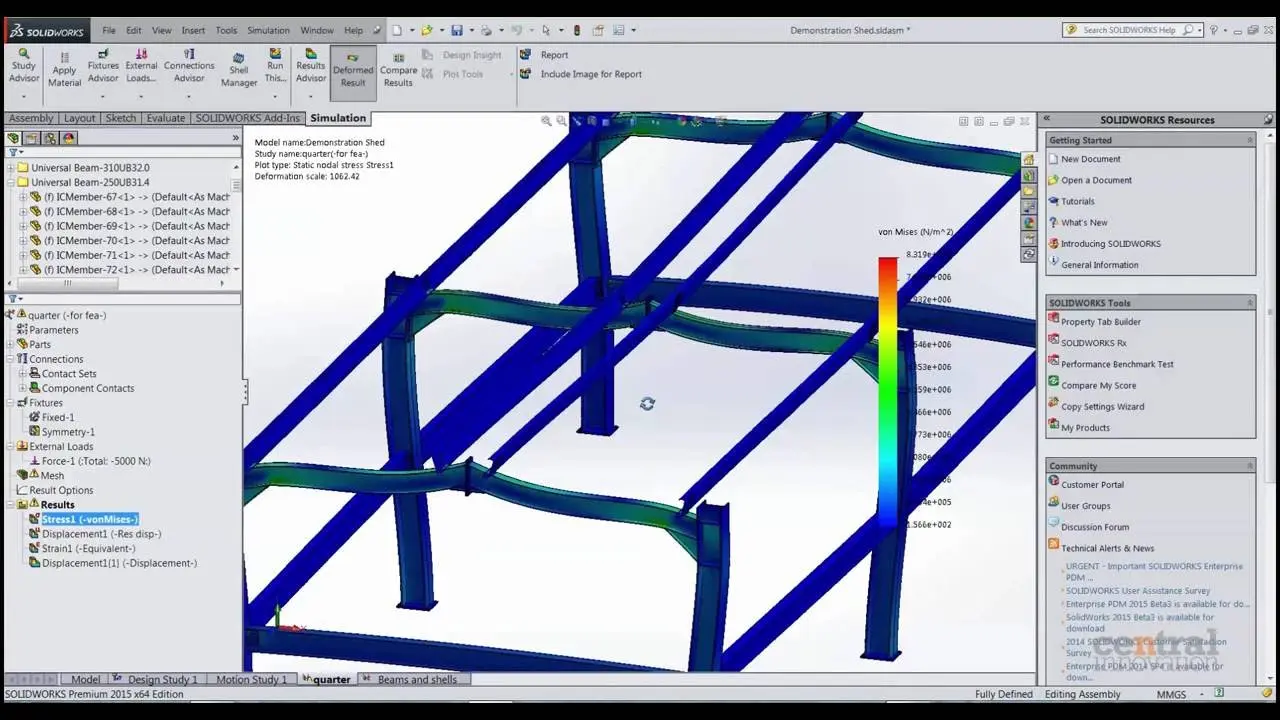Expand the Universal Beam-310UB32.0 folder
1280x720 pixels.
[x=11, y=168]
